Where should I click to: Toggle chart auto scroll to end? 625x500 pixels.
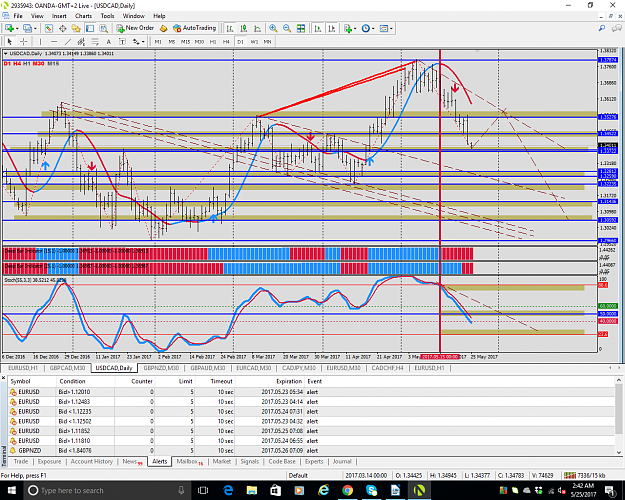pos(318,28)
